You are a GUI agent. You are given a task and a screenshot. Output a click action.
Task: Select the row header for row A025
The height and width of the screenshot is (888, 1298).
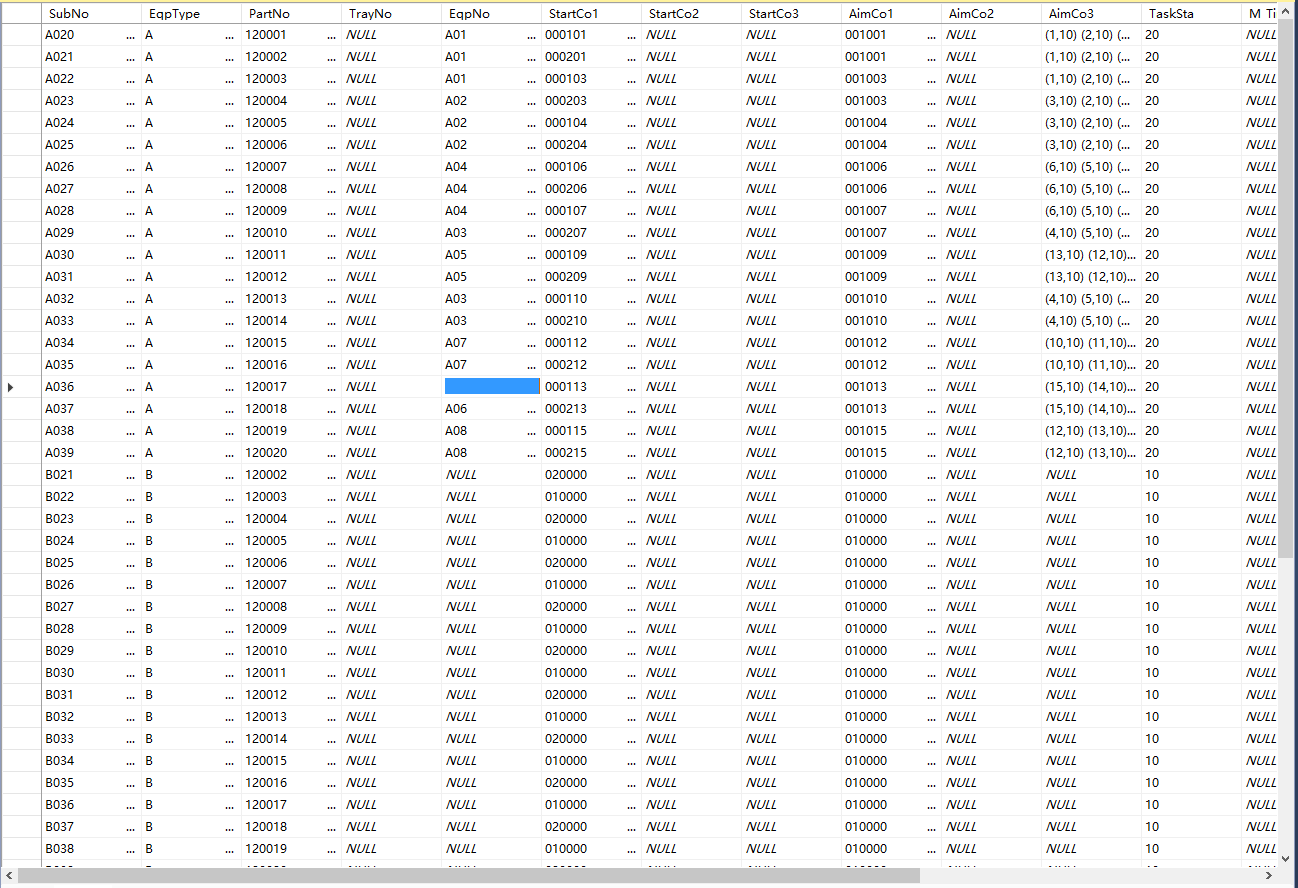tap(20, 145)
